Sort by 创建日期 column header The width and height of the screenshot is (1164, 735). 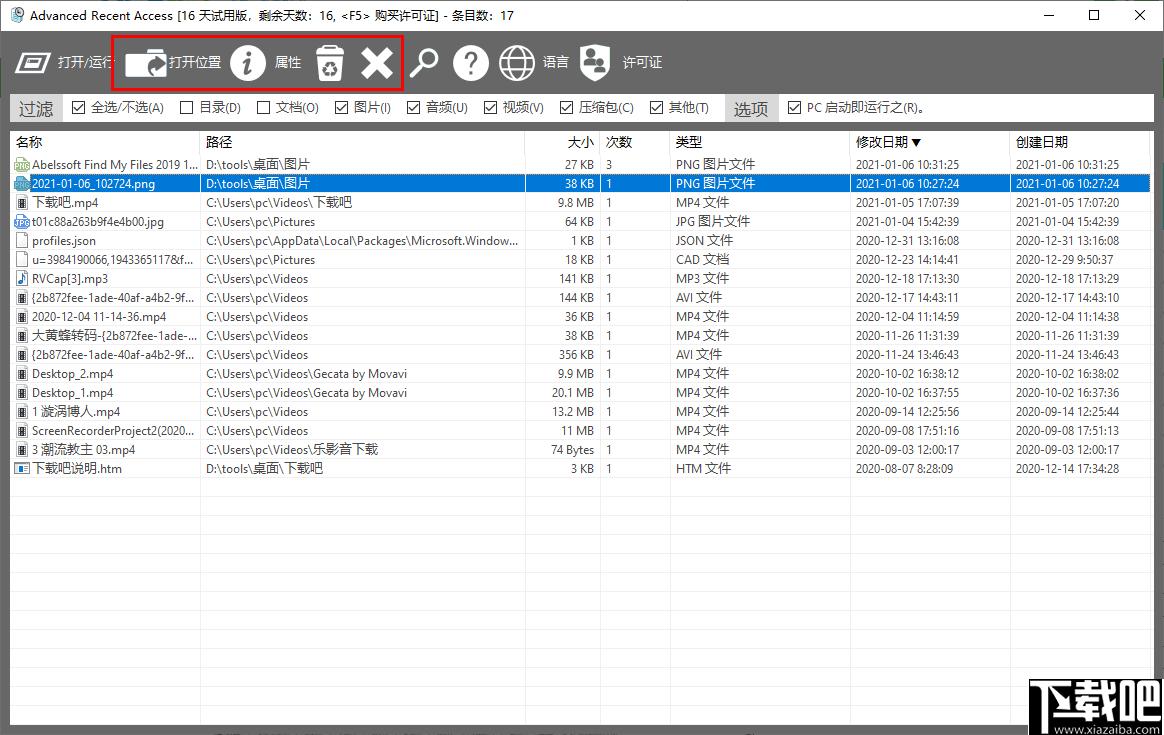point(1080,142)
